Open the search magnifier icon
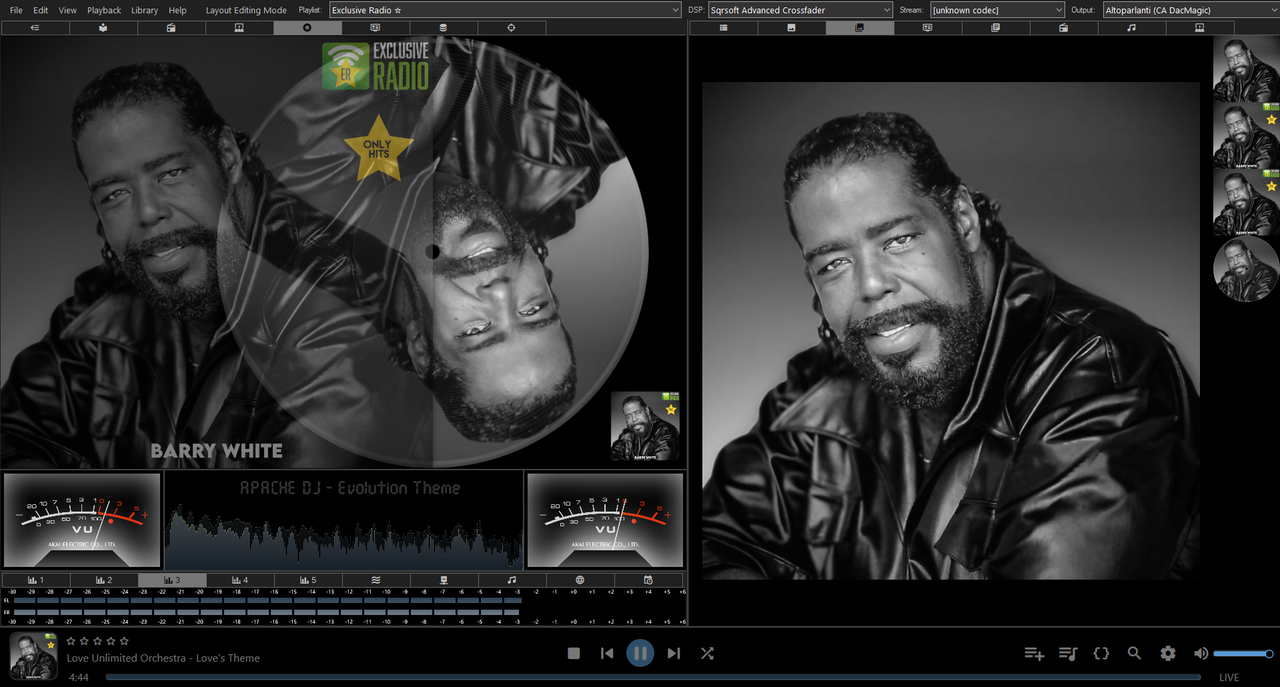Viewport: 1280px width, 687px height. pos(1134,653)
